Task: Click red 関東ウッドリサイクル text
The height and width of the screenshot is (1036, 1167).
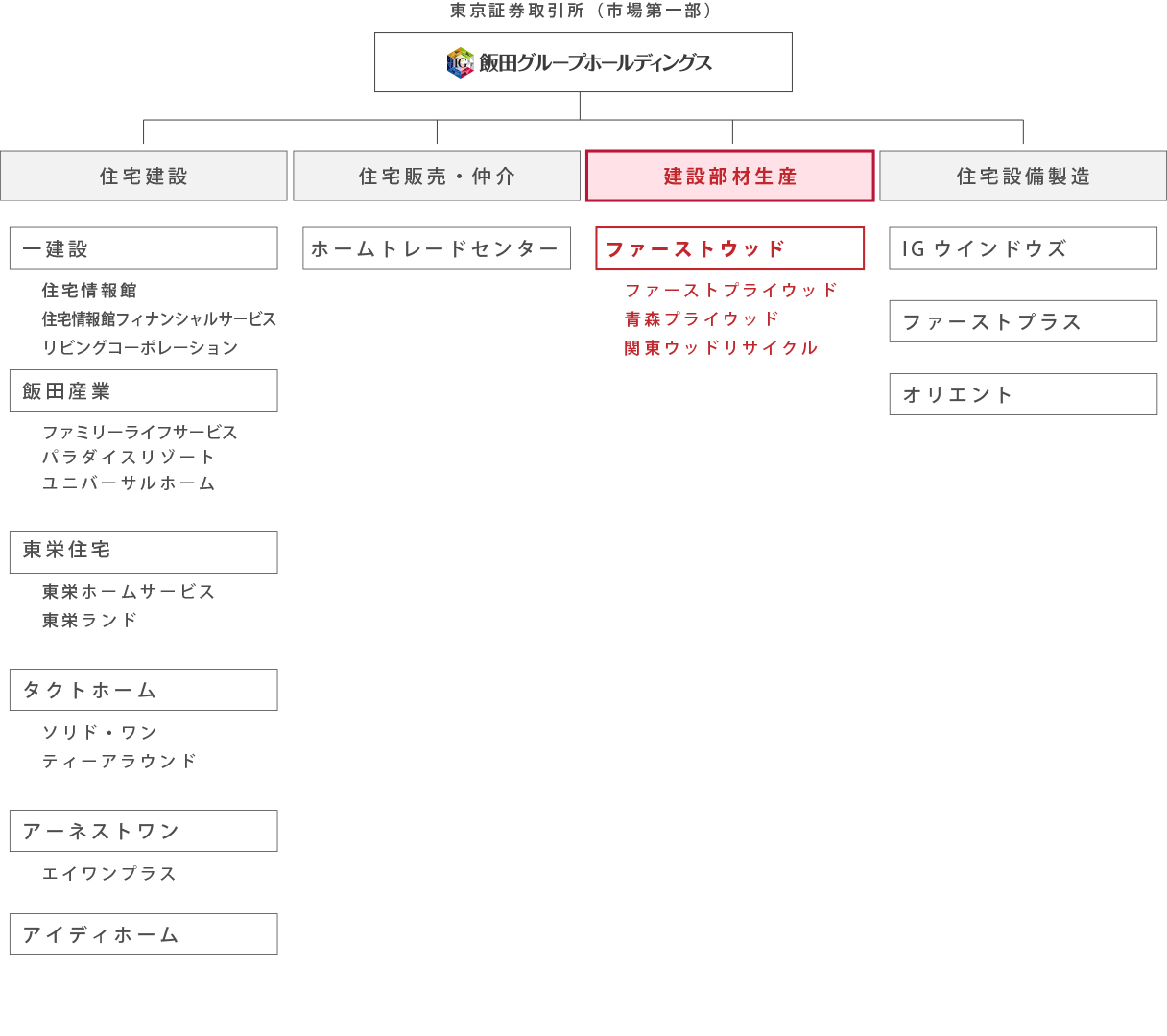Action: point(721,347)
